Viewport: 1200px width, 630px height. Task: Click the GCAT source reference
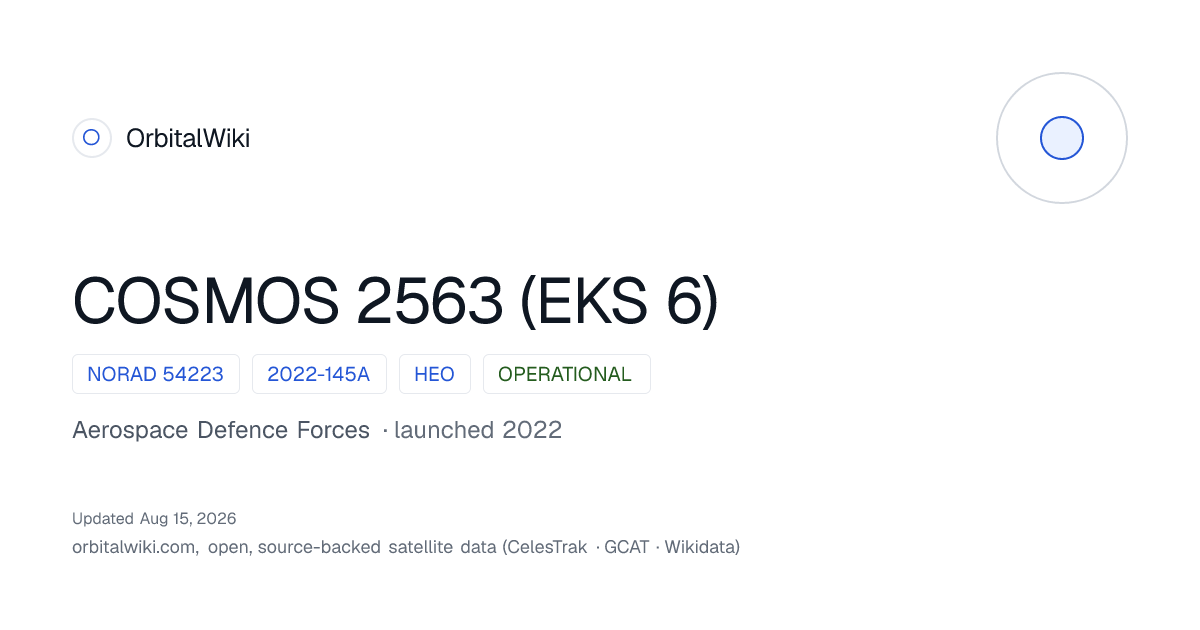coord(627,547)
